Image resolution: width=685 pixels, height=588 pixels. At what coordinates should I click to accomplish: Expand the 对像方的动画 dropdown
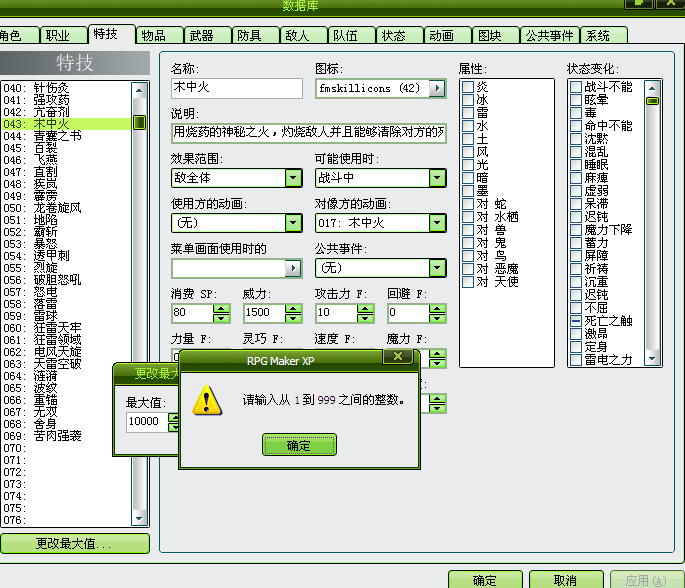point(437,223)
